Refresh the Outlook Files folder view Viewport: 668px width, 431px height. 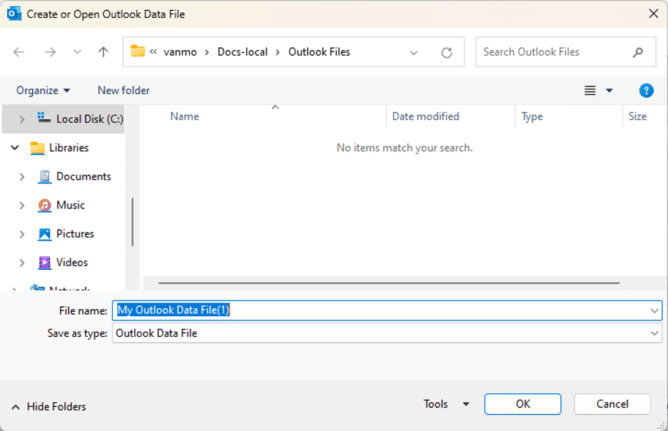point(446,52)
